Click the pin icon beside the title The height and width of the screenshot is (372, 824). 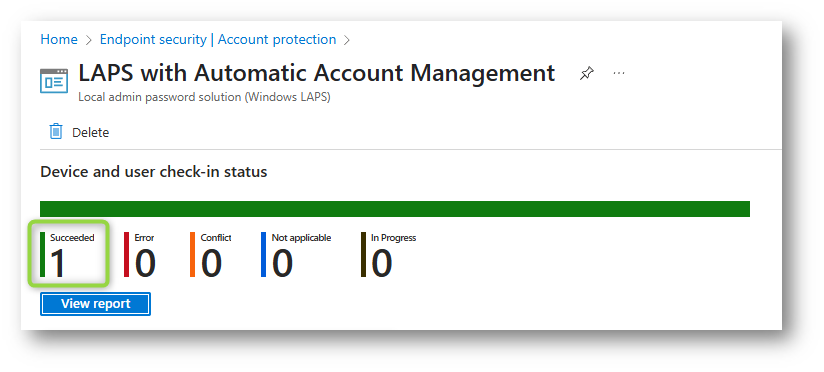[586, 74]
